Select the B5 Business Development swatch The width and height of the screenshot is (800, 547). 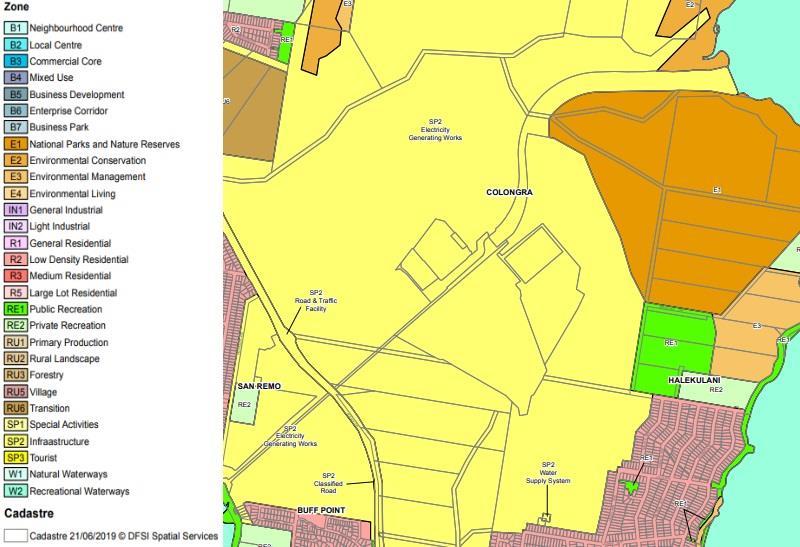click(x=15, y=94)
